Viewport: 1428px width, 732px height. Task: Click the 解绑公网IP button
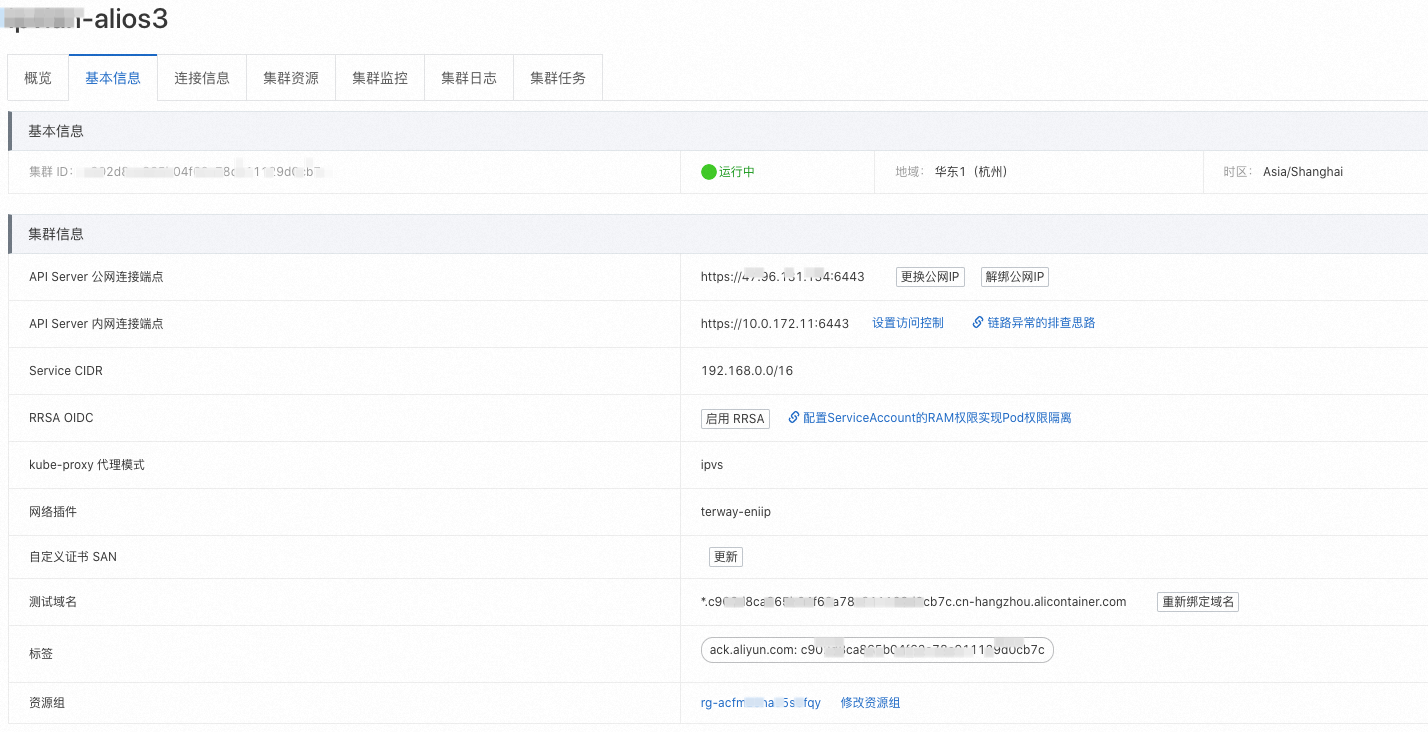coord(1015,277)
